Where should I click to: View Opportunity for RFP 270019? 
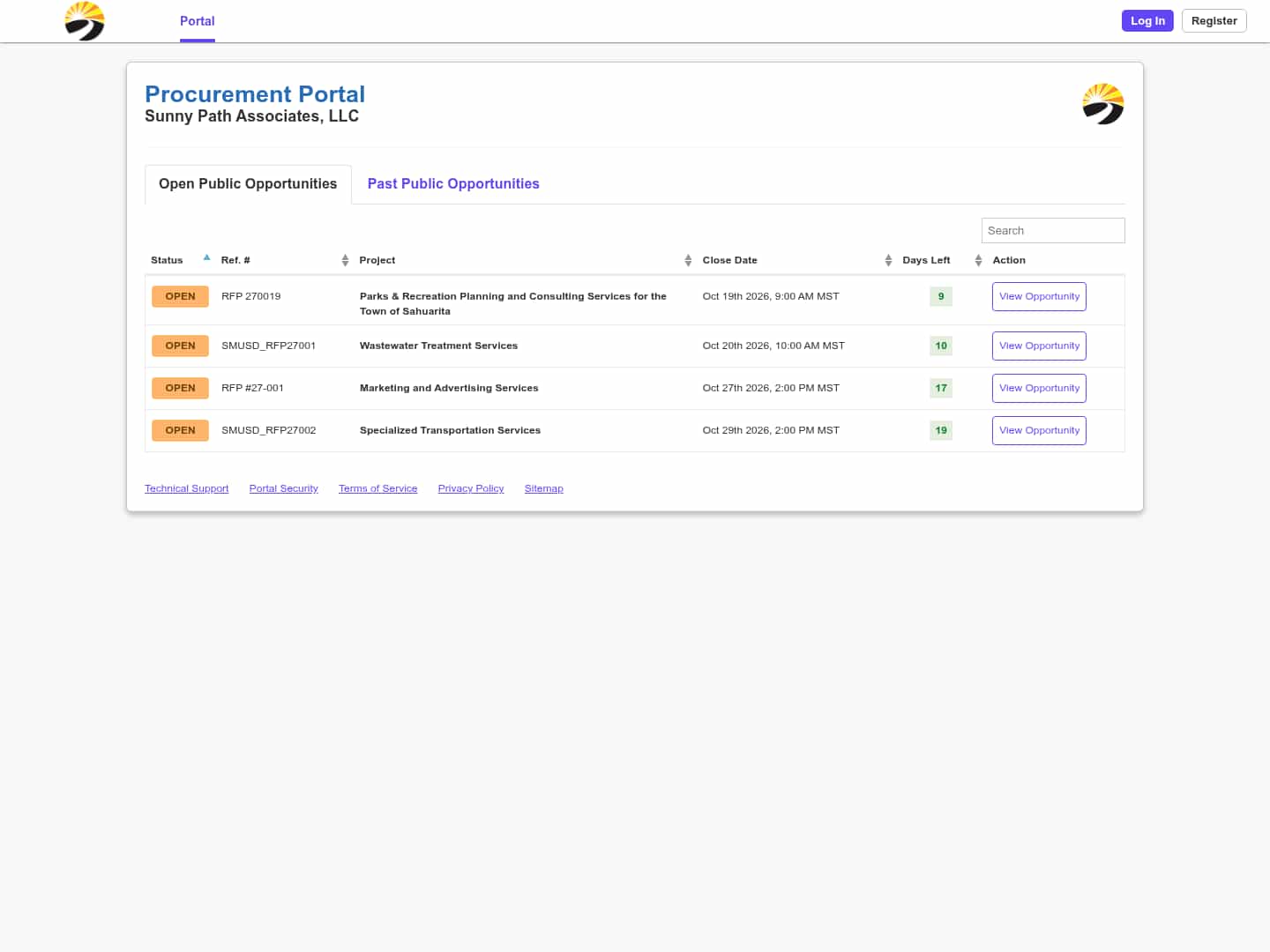pyautogui.click(x=1039, y=296)
